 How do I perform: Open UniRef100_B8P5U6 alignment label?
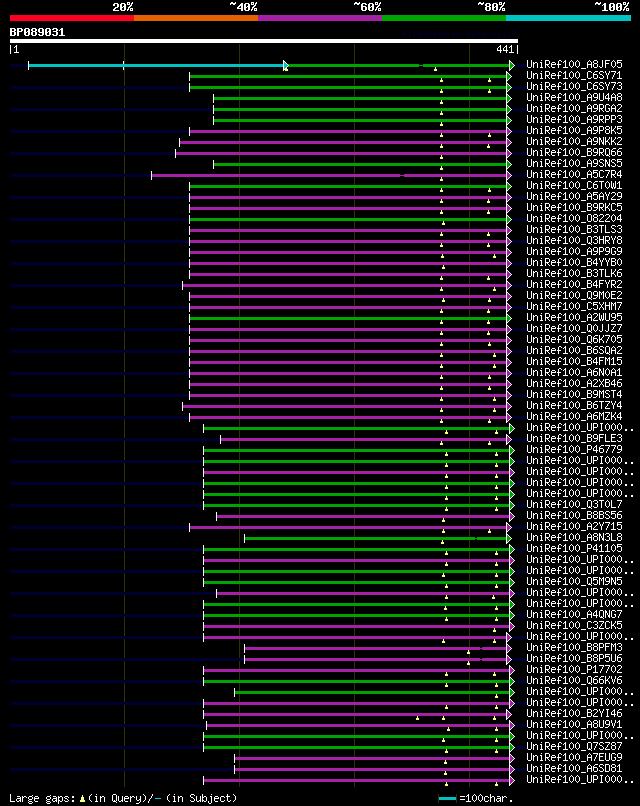pyautogui.click(x=574, y=659)
